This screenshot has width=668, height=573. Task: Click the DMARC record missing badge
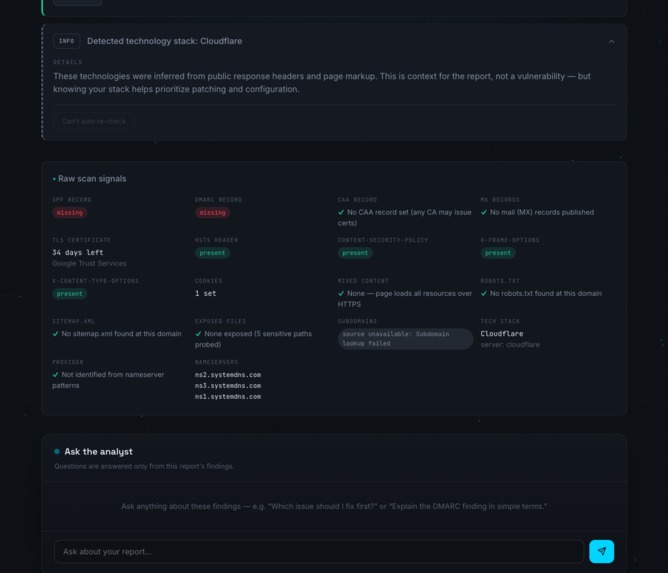(212, 213)
